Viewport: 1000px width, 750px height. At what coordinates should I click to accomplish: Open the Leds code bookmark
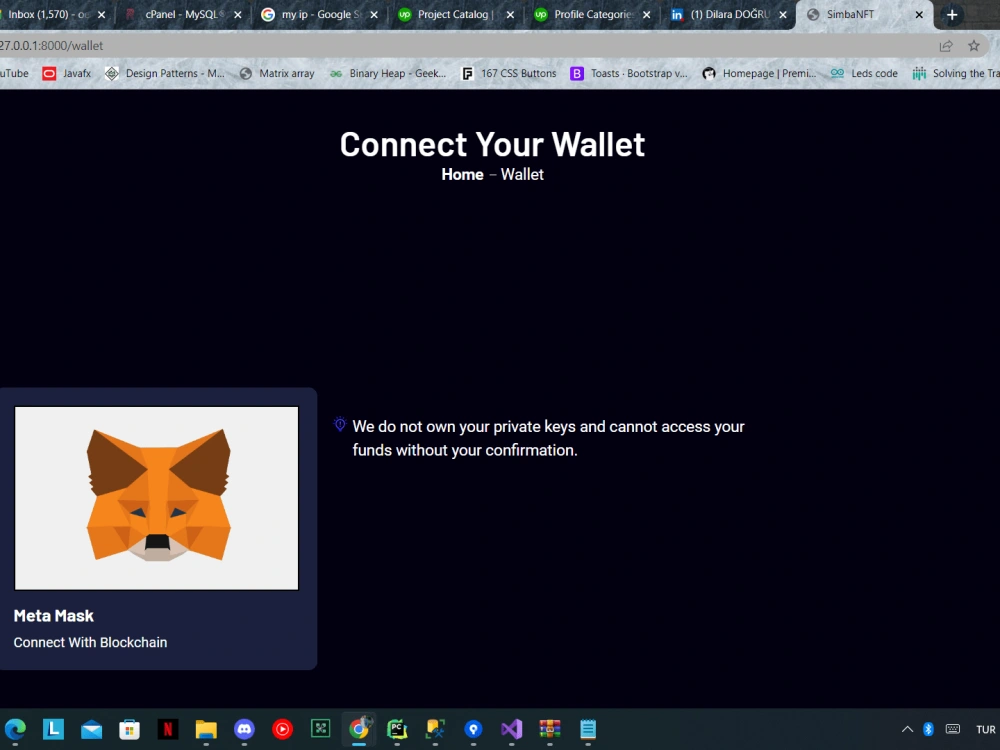click(x=864, y=73)
